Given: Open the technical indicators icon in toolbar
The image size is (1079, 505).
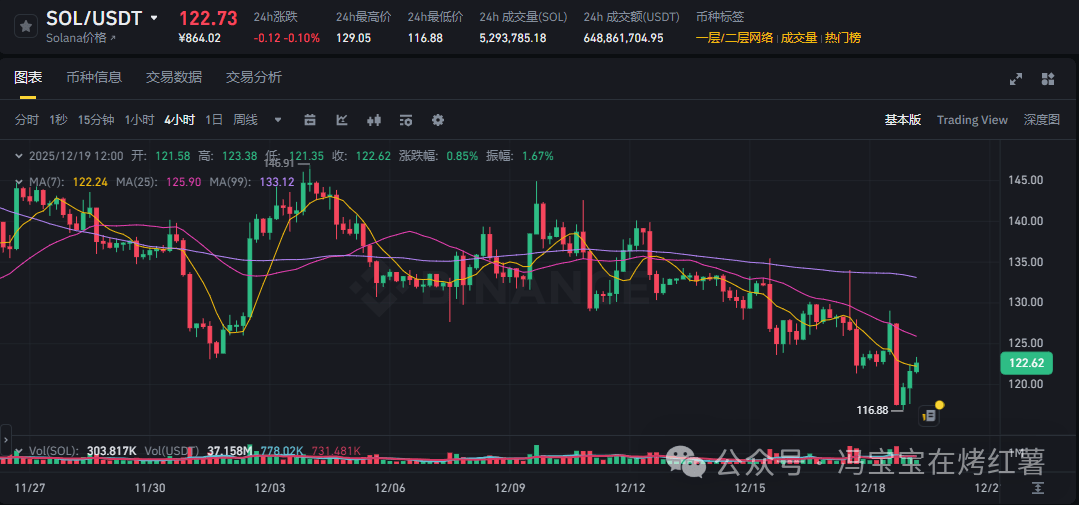Looking at the screenshot, I should coord(406,120).
